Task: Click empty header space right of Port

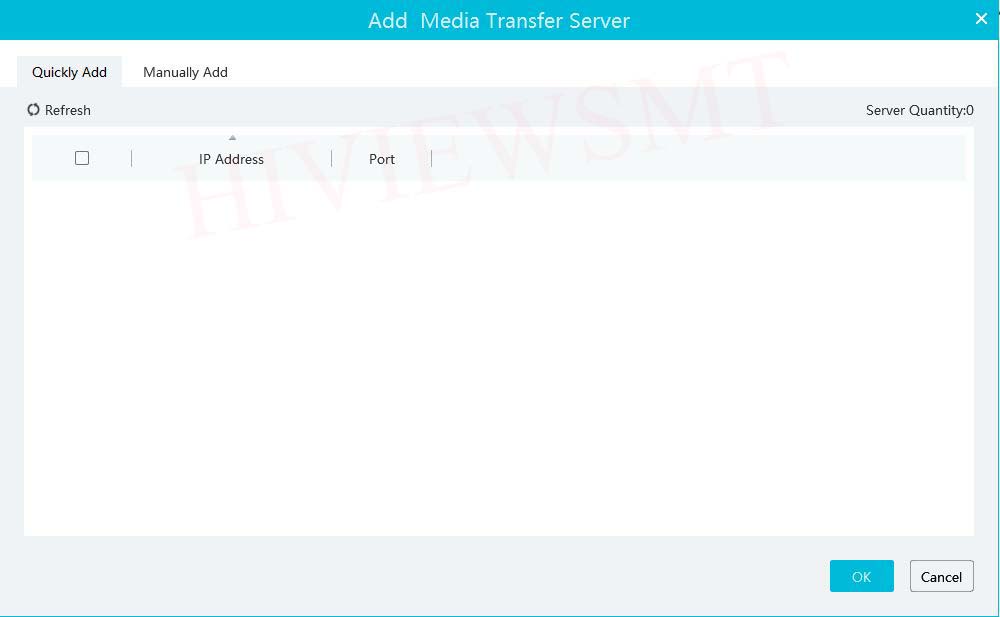Action: pos(698,159)
